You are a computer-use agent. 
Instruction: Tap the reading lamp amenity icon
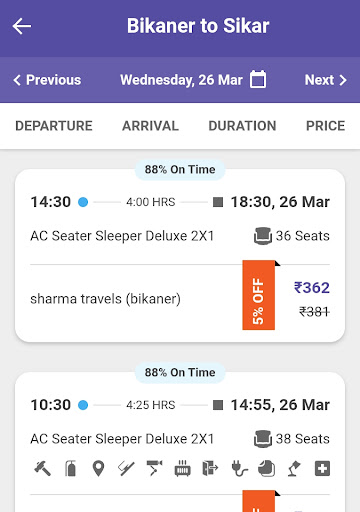(294, 468)
